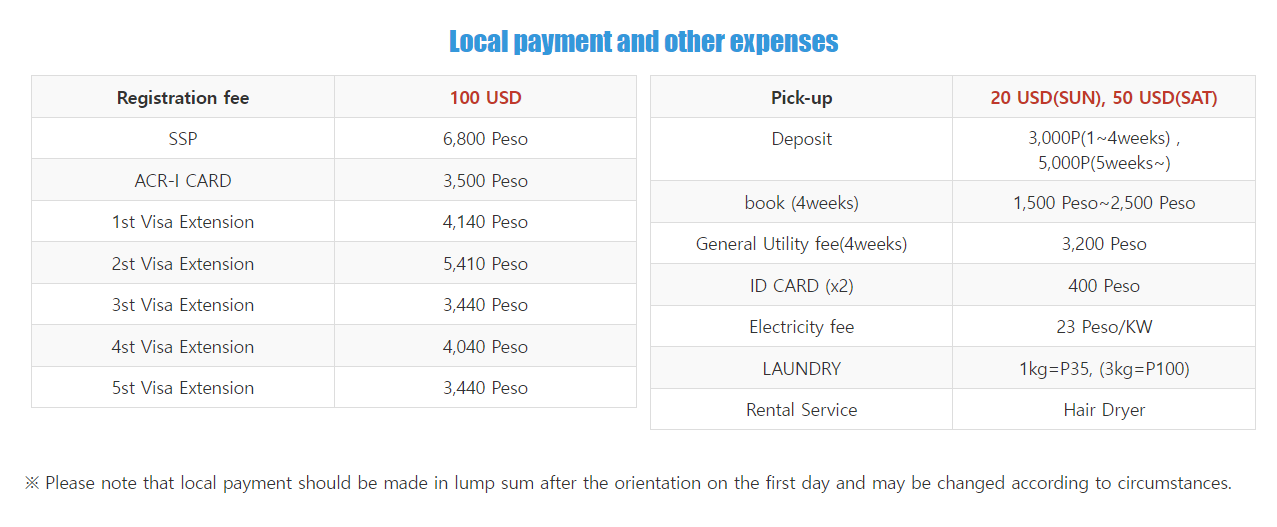Click the 23 Peso/KW electricity rate
The width and height of the screenshot is (1277, 527).
(1104, 327)
